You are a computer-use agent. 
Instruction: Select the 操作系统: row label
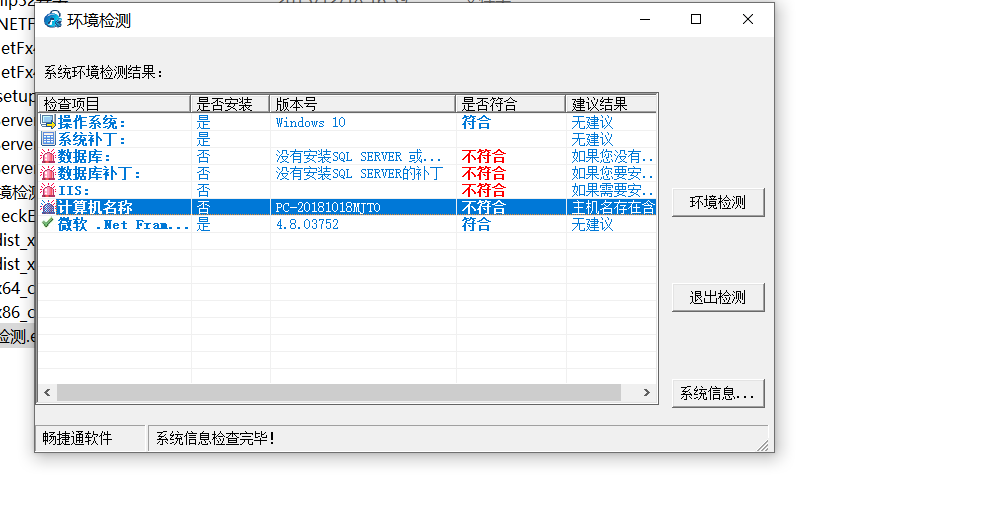tap(92, 122)
